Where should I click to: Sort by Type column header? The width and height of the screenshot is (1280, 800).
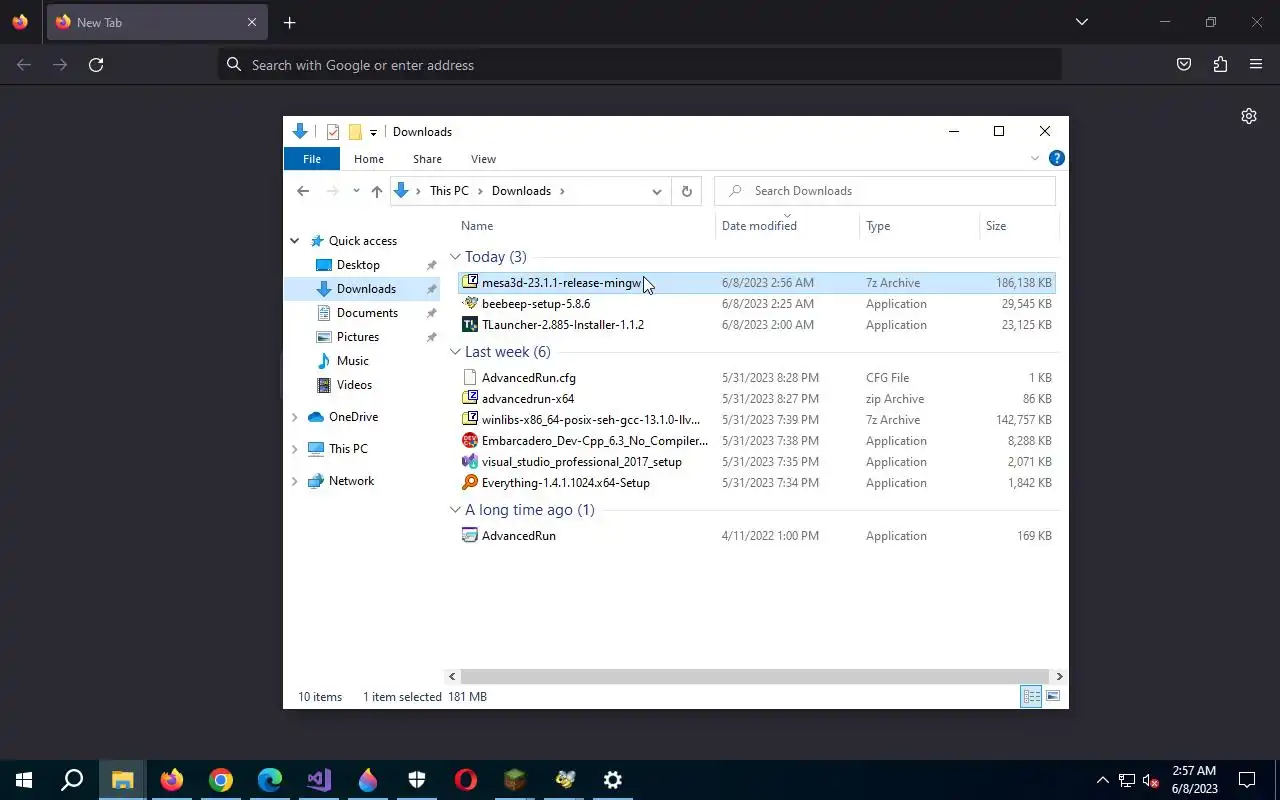click(x=920, y=226)
